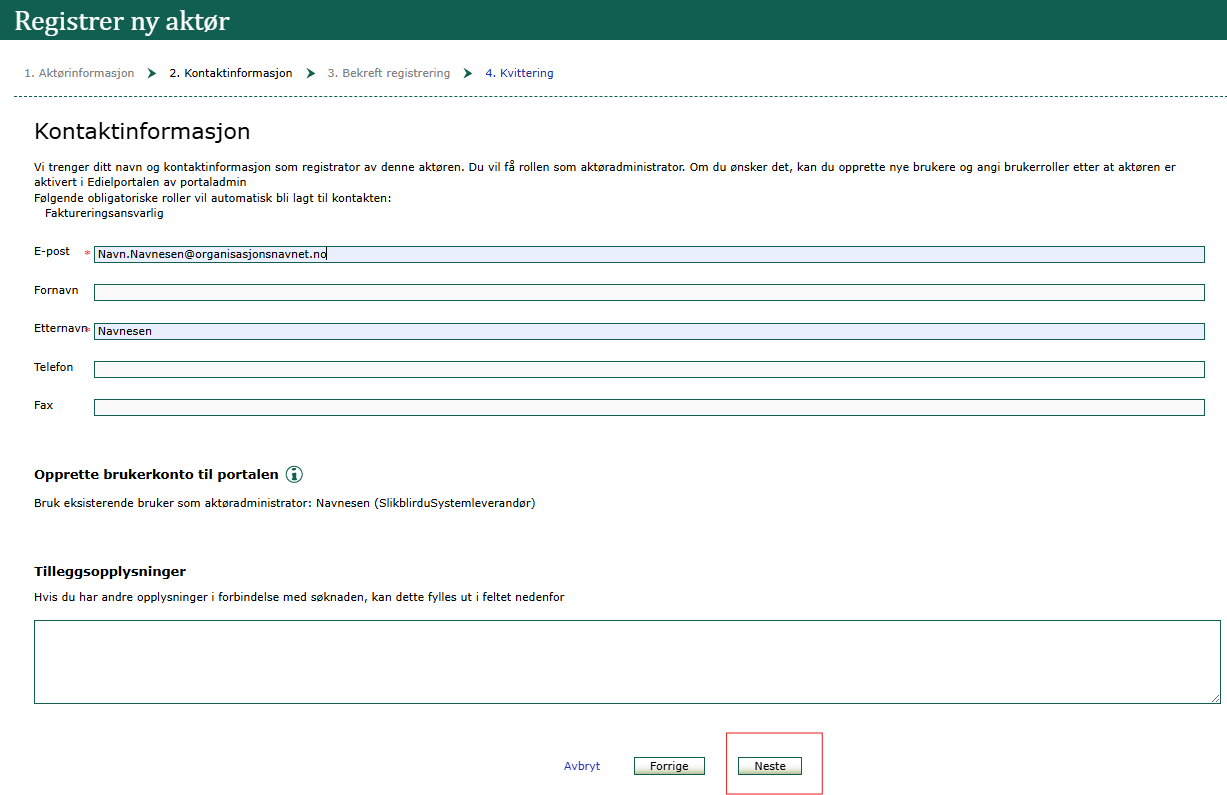Click the Telefon field label
This screenshot has height=795, width=1227.
click(x=54, y=367)
